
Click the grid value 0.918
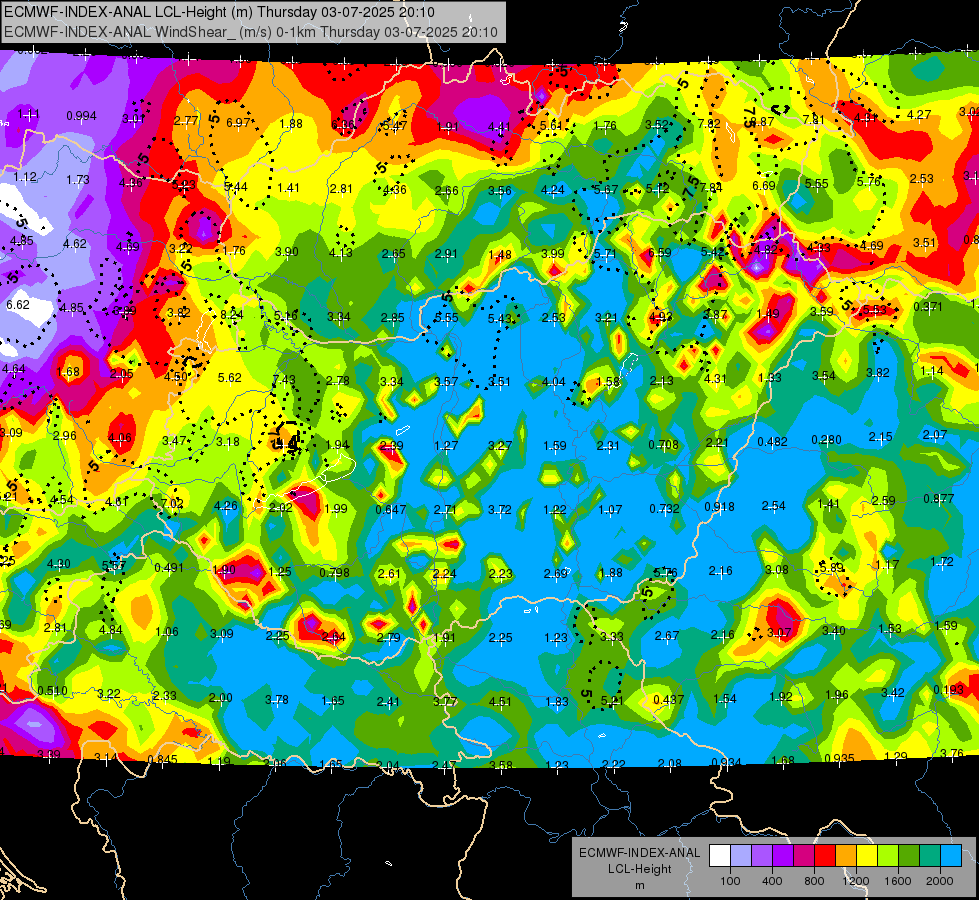pyautogui.click(x=719, y=507)
